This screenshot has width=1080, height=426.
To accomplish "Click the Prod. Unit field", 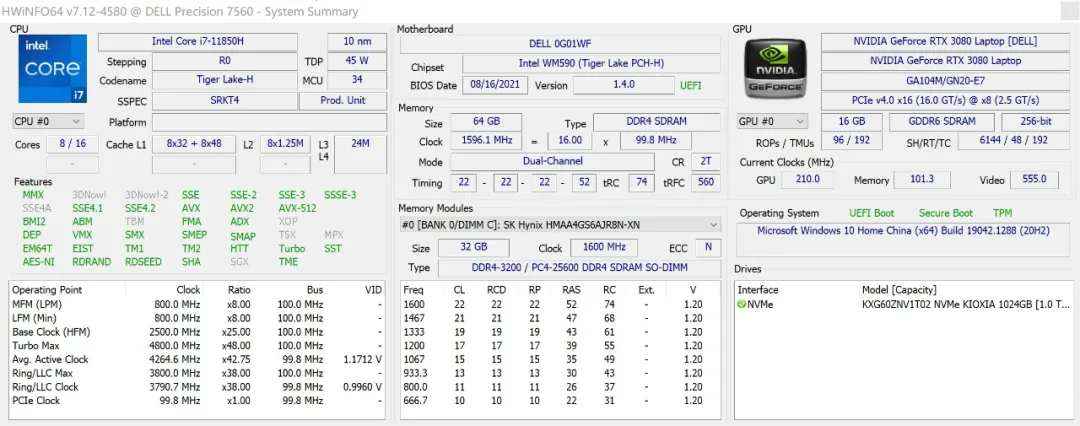I will tap(343, 101).
